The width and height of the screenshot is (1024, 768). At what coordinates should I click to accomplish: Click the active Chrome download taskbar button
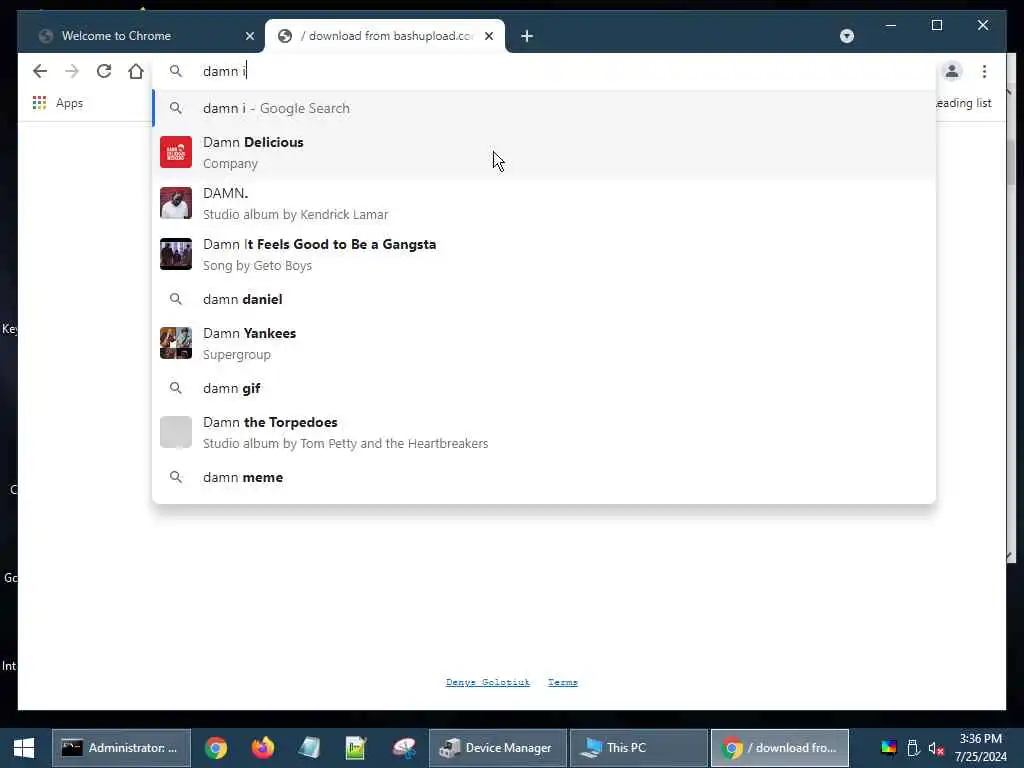tap(780, 748)
